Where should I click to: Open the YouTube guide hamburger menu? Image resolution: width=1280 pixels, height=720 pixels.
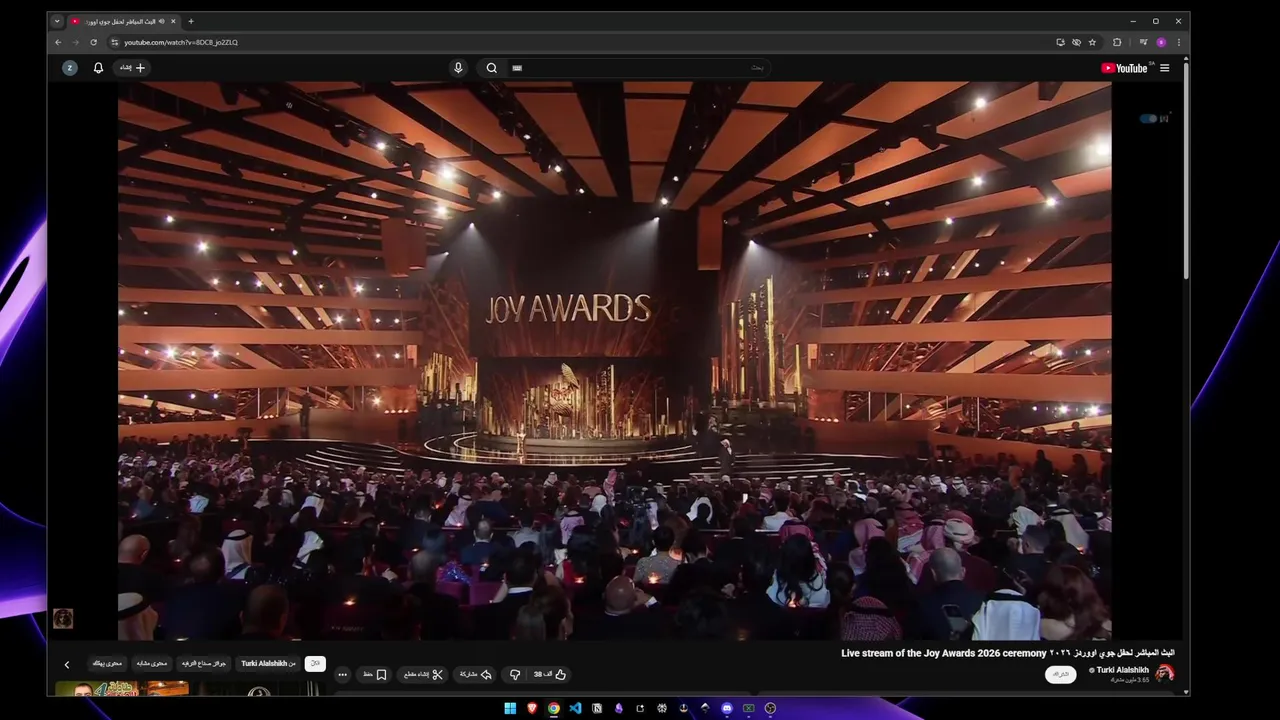click(1164, 68)
